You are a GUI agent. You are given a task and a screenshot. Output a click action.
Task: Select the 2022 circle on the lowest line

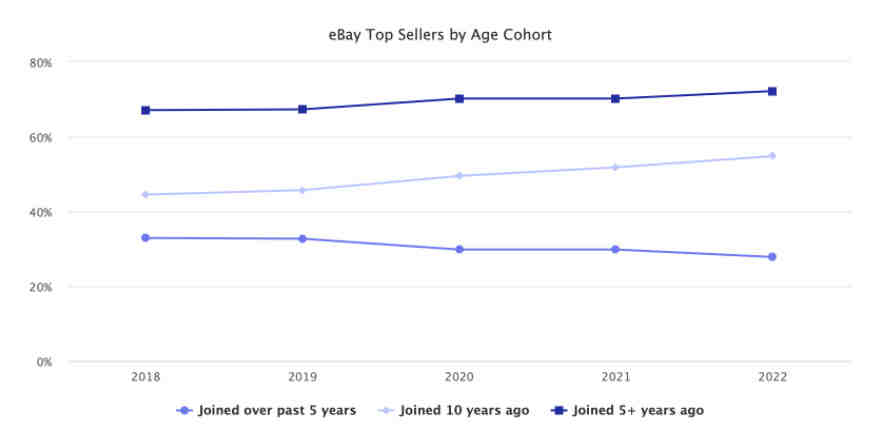772,257
